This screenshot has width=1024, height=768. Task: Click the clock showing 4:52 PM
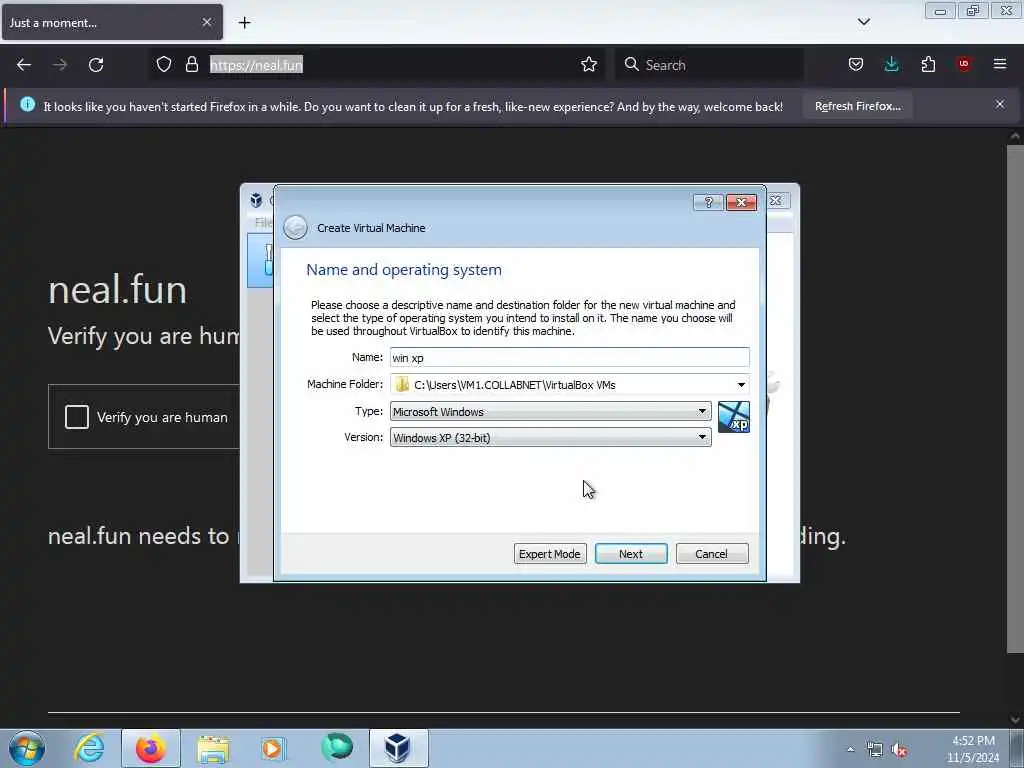[x=973, y=749]
